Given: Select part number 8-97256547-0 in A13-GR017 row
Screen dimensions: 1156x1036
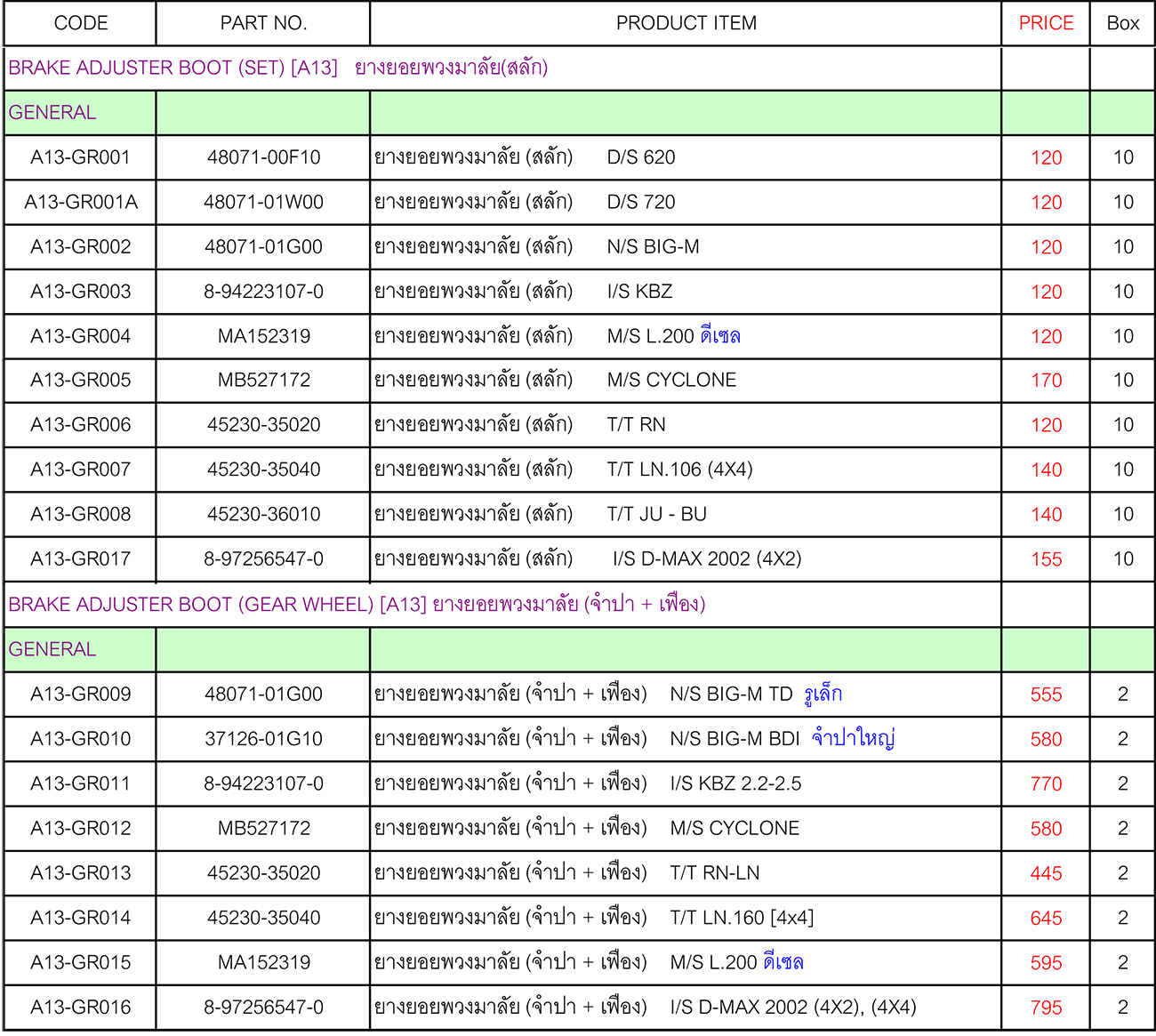Looking at the screenshot, I should pyautogui.click(x=264, y=558).
